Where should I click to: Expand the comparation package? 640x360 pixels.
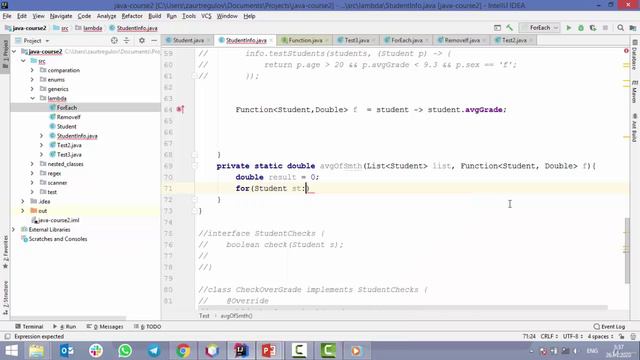pos(32,70)
